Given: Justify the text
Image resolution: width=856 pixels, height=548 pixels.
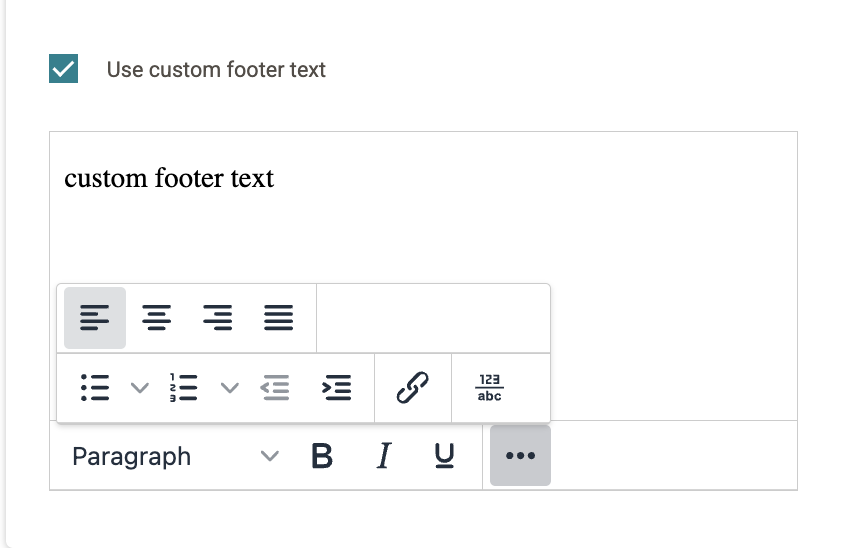Looking at the screenshot, I should [x=279, y=318].
